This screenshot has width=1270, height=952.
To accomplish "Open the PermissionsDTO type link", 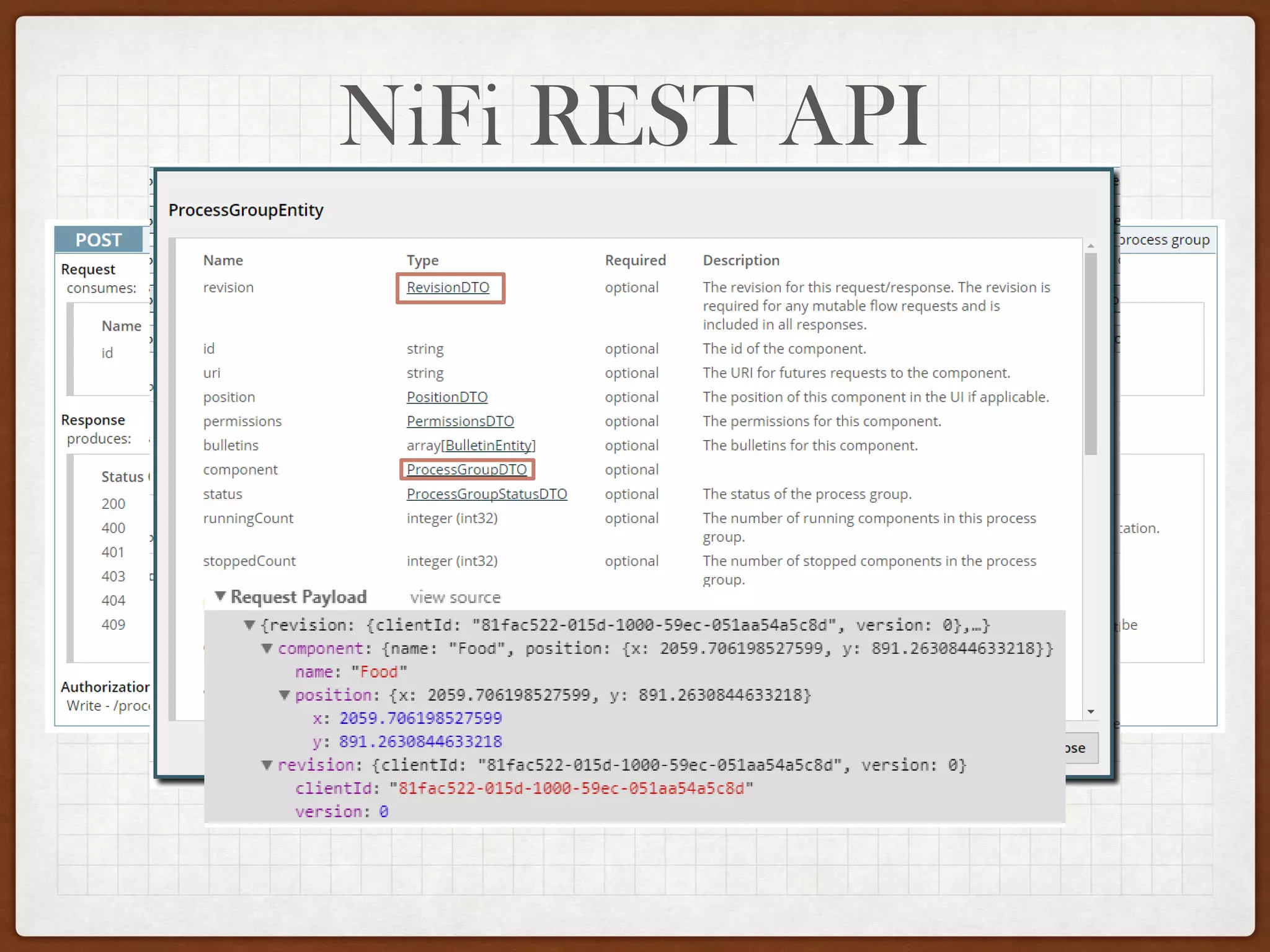I will (x=460, y=421).
